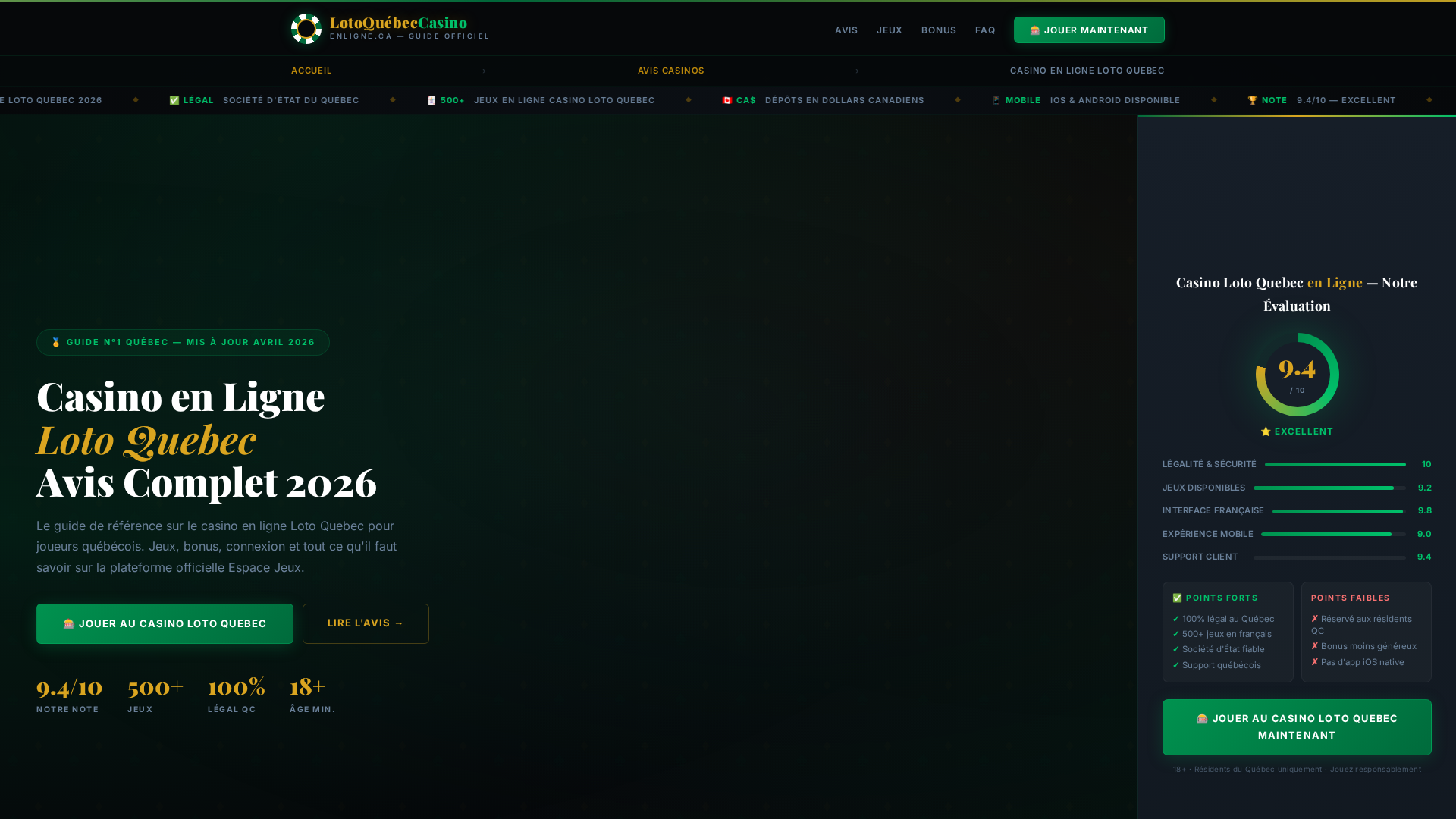
Task: Click the phone MOBILE ticker icon
Action: (996, 100)
